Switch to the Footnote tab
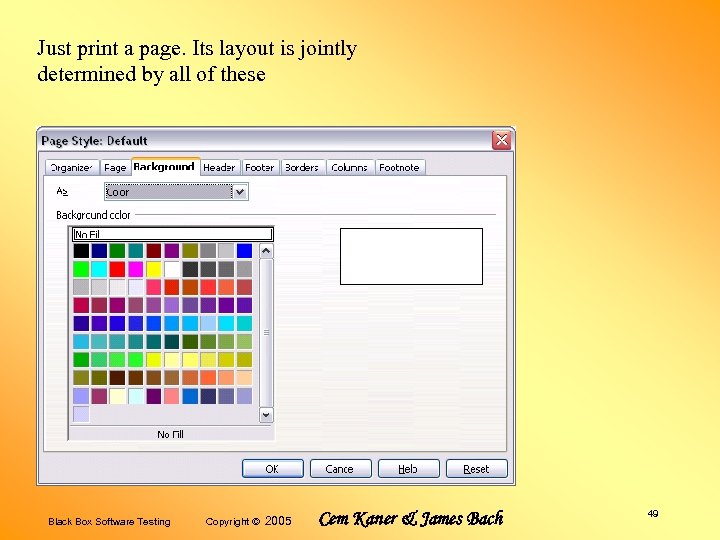 [x=399, y=168]
